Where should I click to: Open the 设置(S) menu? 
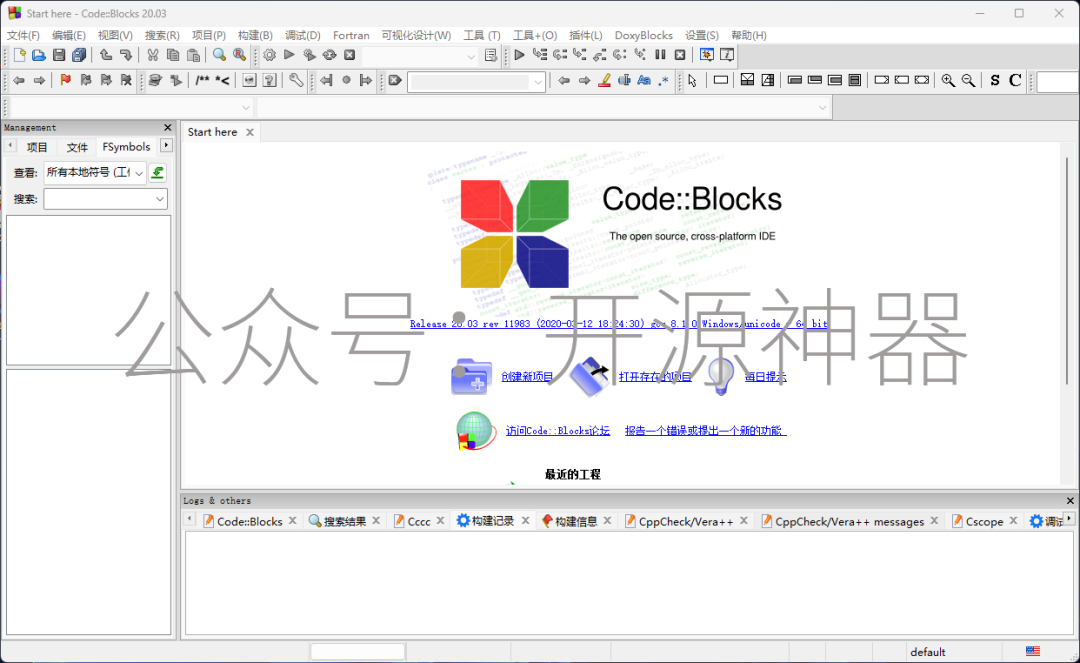(x=702, y=35)
